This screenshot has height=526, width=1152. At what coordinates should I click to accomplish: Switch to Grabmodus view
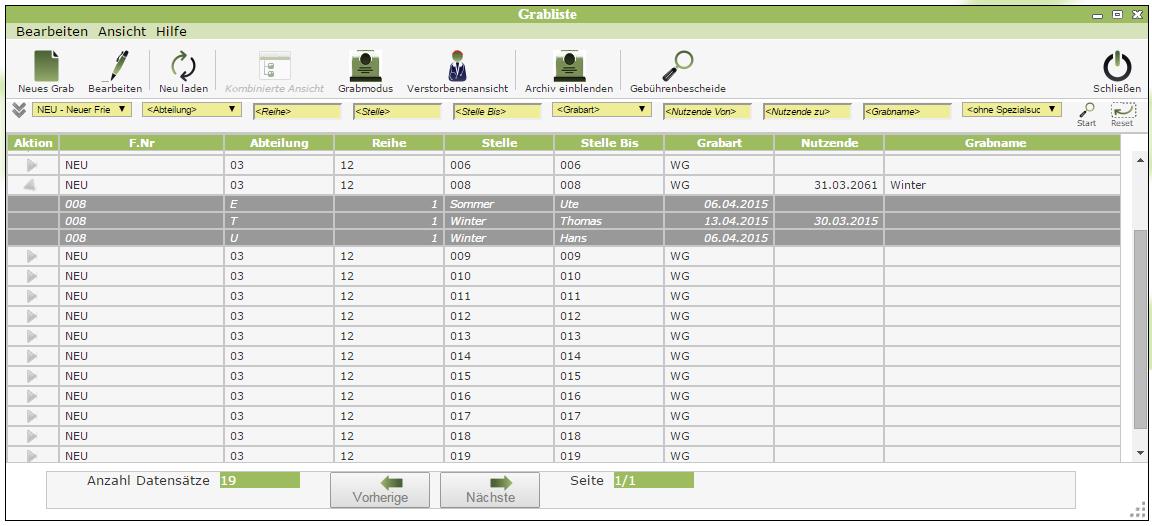point(366,68)
